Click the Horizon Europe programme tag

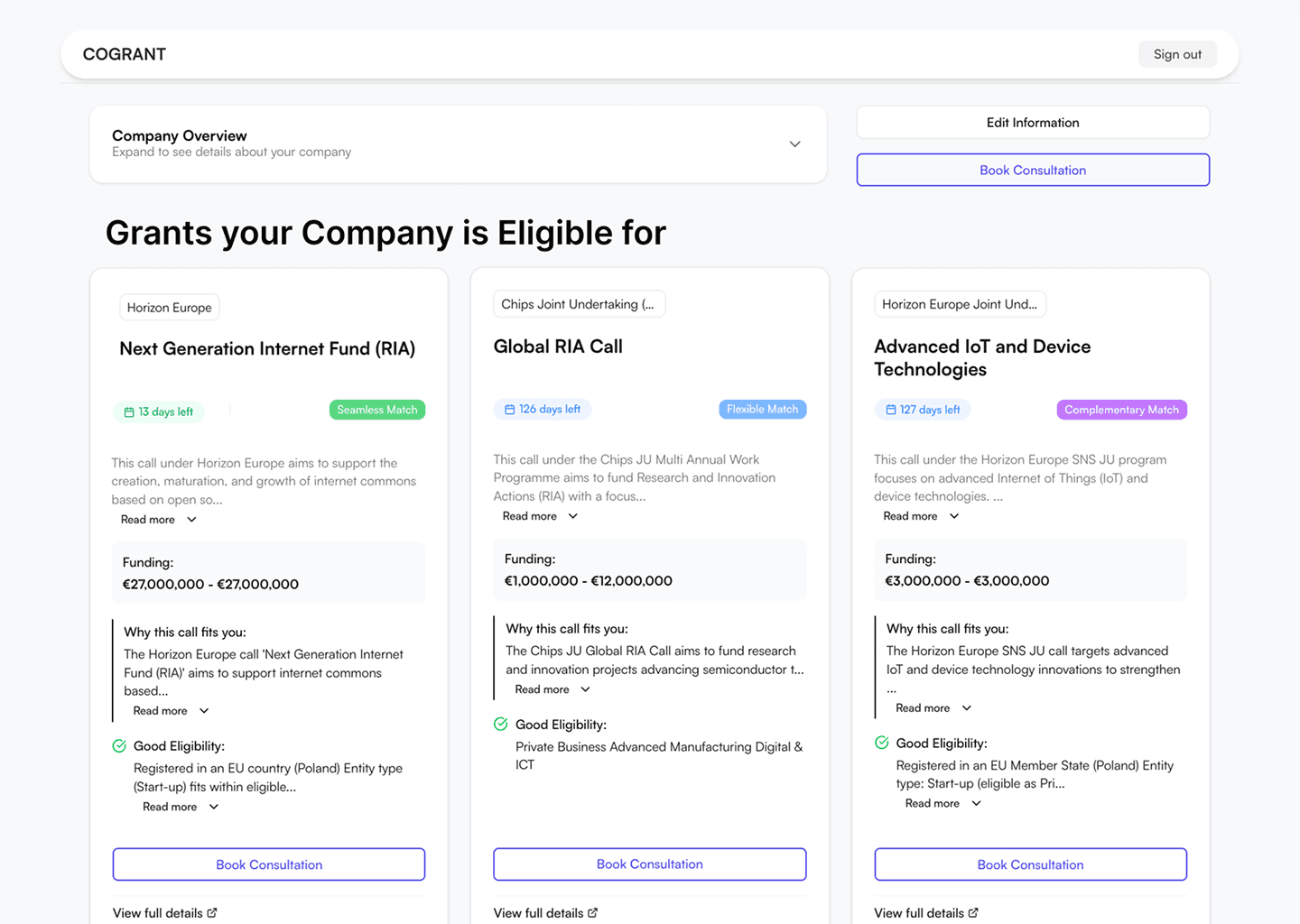tap(169, 308)
